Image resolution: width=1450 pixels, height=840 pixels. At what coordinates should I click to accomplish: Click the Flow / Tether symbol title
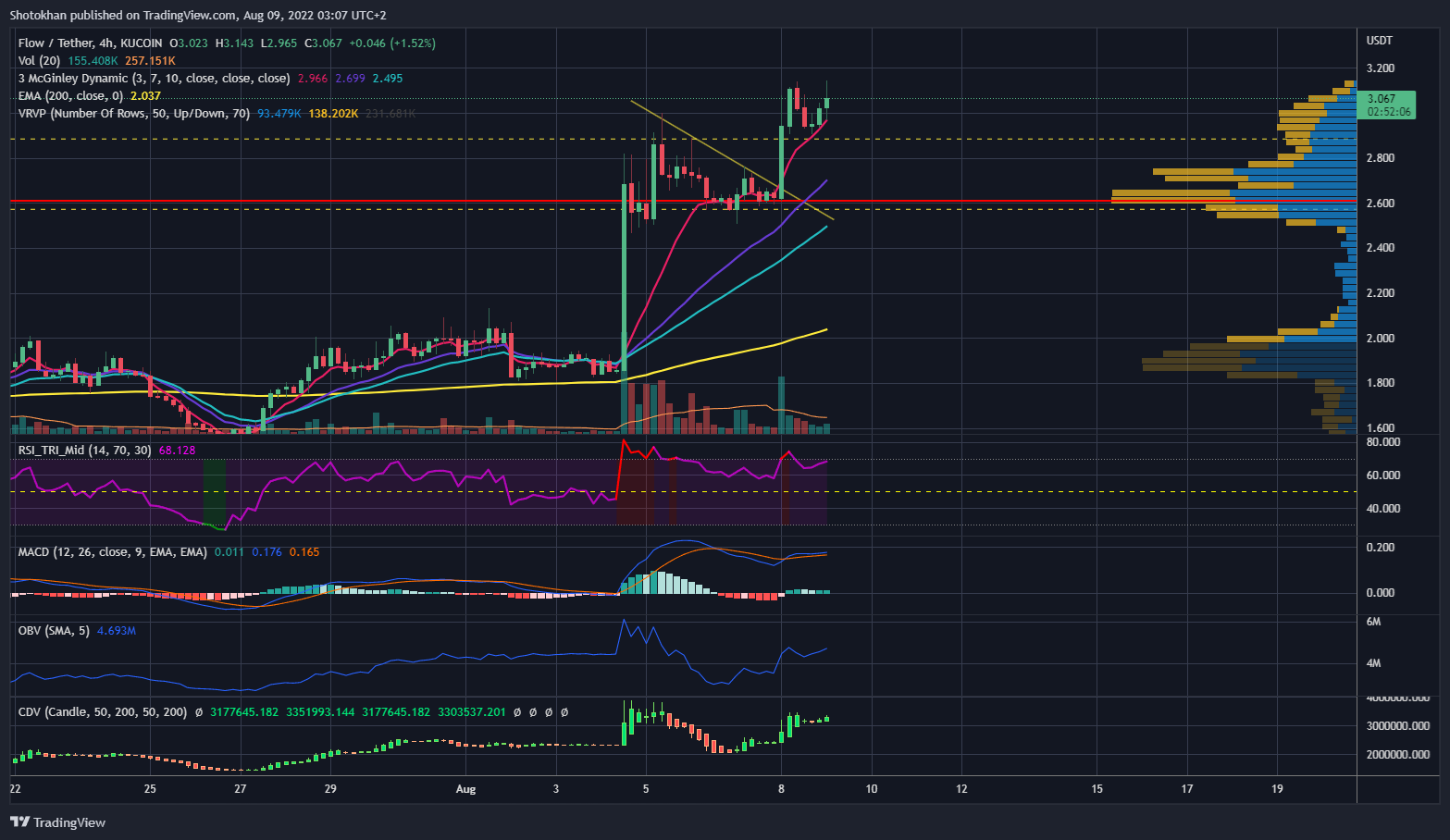90,43
